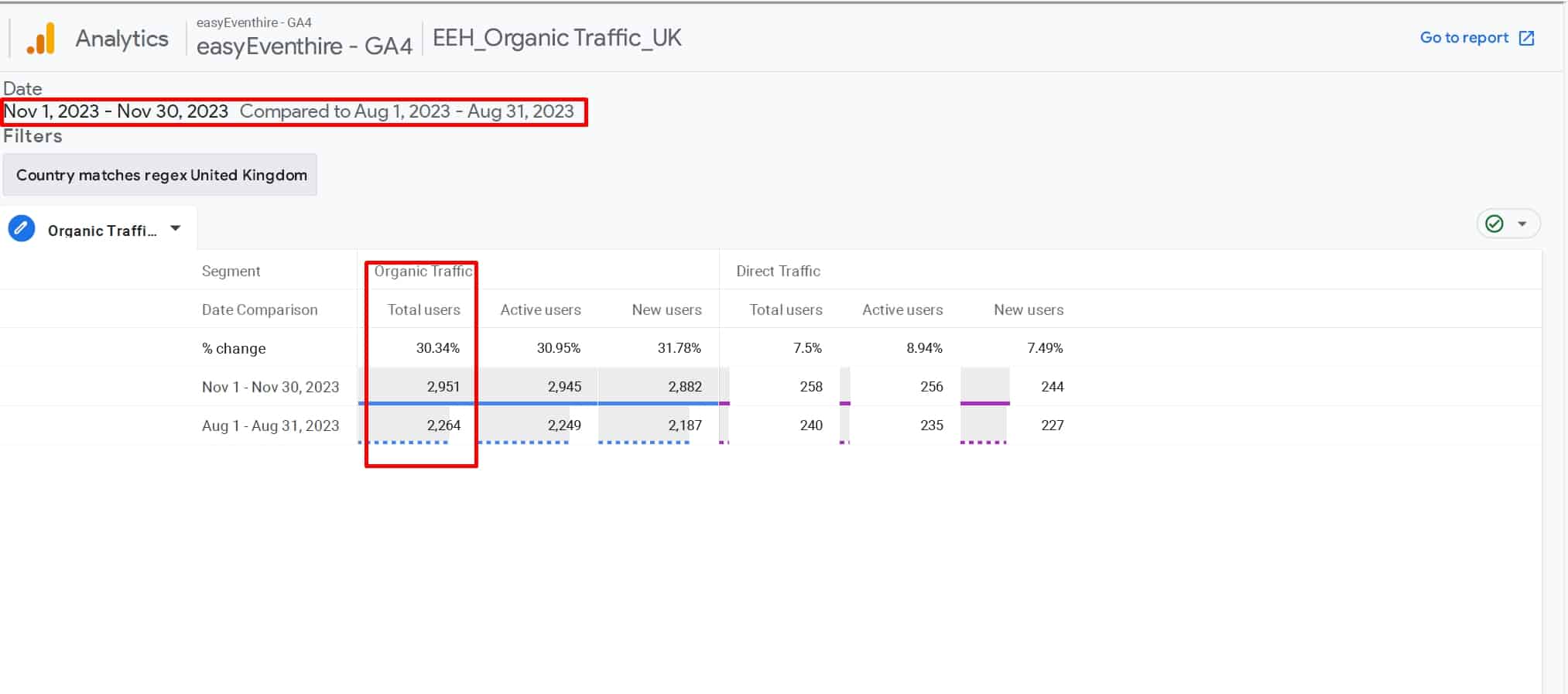Click the 30.95% change value
This screenshot has height=694, width=1568.
(559, 348)
